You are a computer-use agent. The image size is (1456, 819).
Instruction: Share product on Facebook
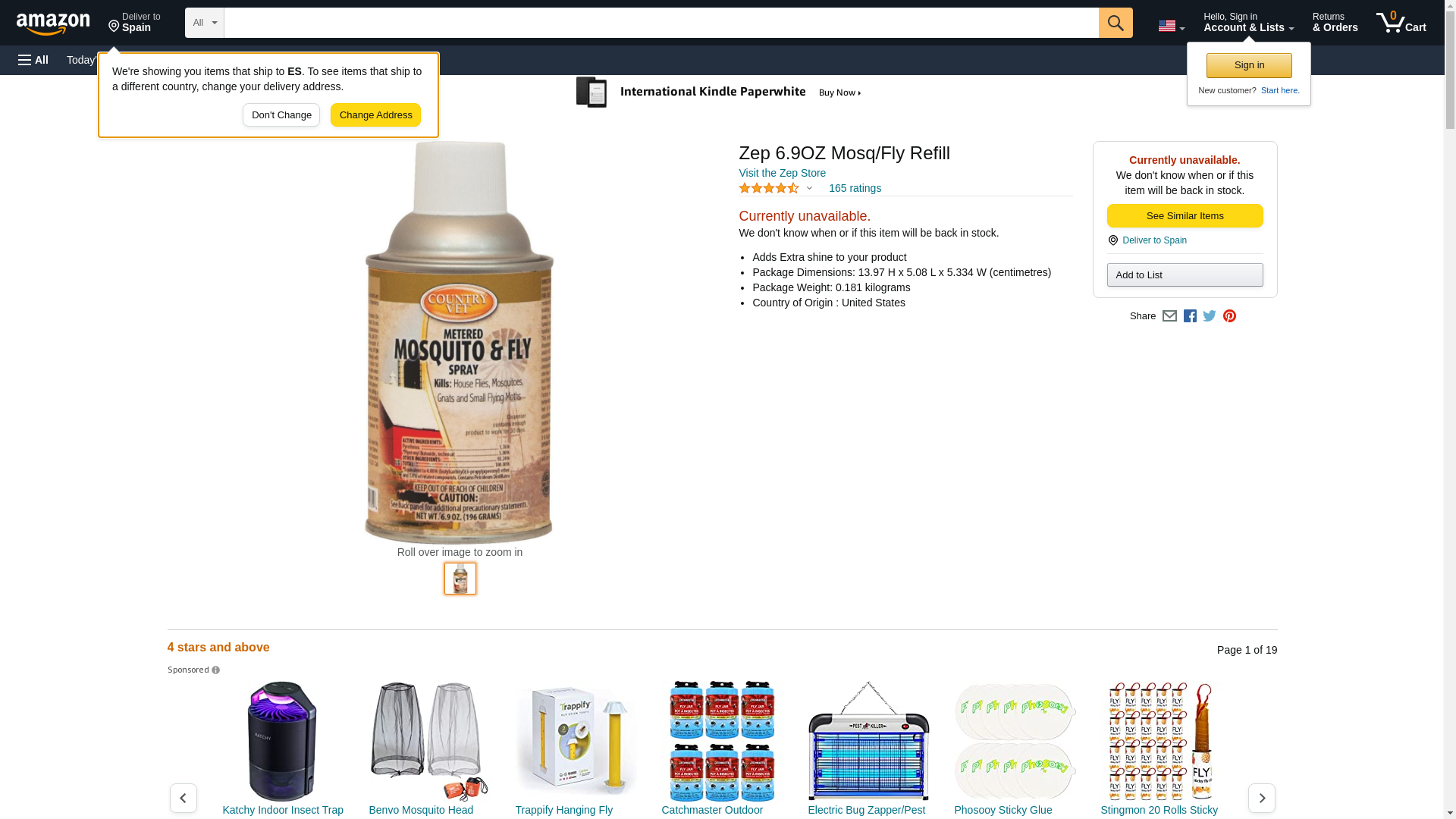1190,316
